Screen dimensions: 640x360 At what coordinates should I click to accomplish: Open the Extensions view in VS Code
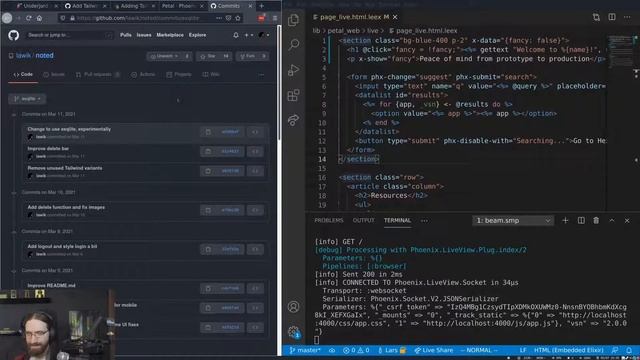(293, 95)
